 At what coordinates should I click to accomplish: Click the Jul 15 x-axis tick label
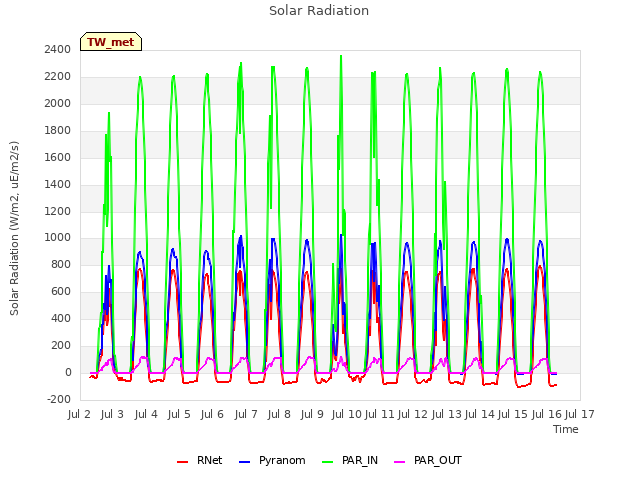(513, 414)
